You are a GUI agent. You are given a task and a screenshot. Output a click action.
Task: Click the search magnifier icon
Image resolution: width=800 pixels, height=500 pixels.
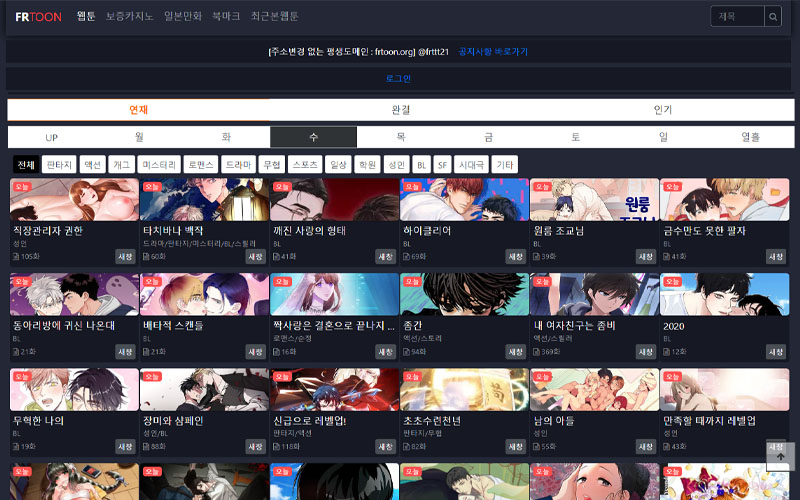tap(773, 16)
